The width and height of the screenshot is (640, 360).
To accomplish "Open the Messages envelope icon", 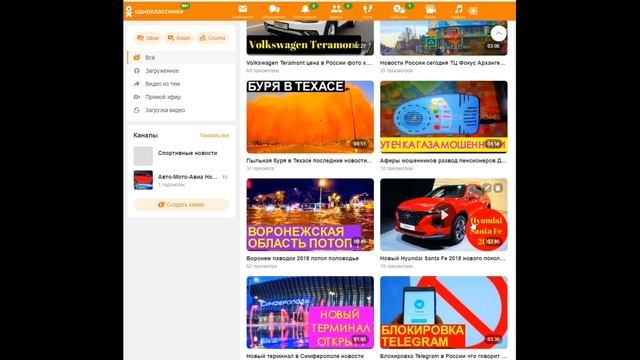I will [242, 9].
